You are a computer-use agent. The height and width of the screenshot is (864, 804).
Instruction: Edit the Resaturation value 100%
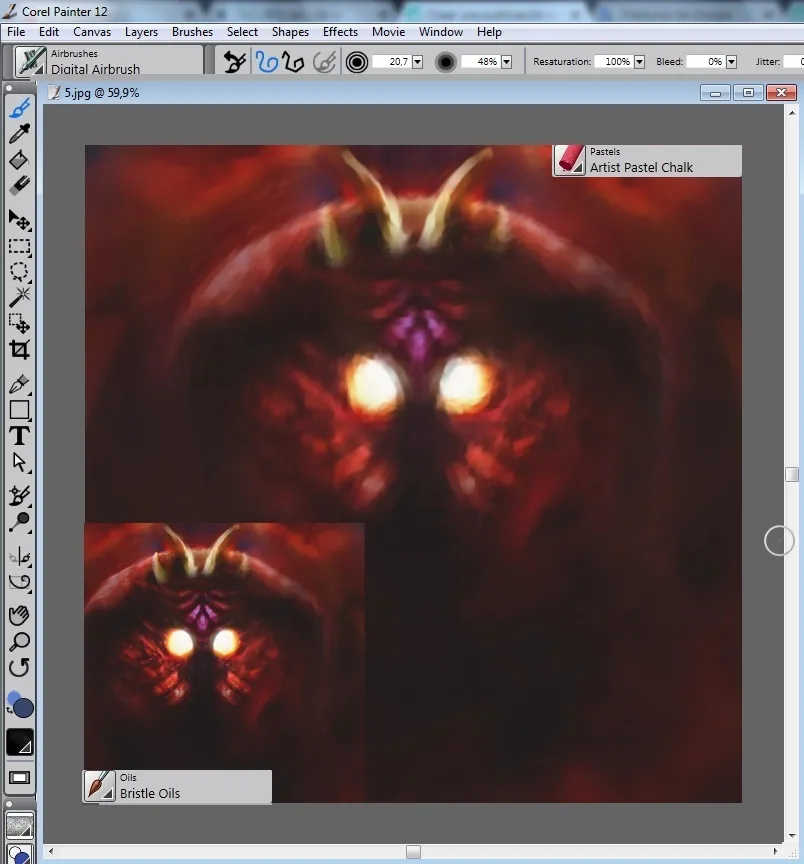click(x=613, y=62)
